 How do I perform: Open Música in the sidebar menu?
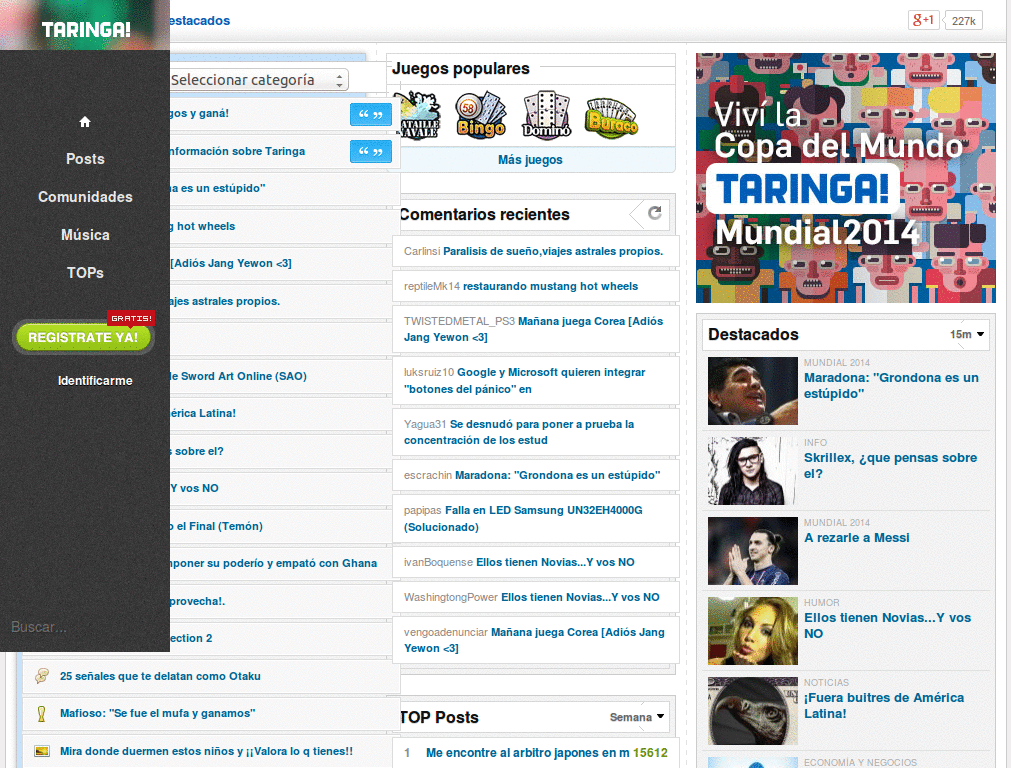point(85,235)
